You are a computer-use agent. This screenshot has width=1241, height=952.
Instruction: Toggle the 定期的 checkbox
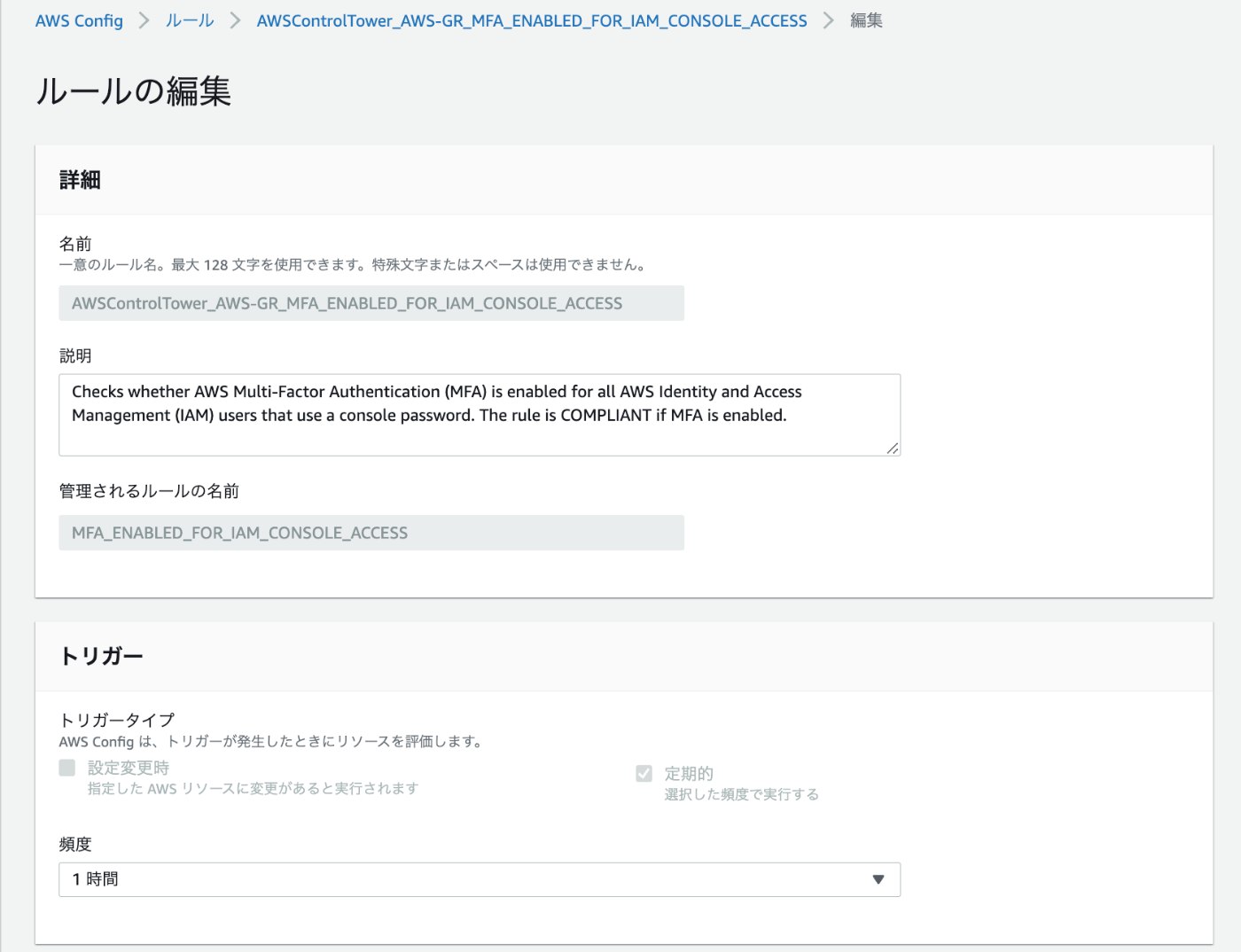coord(644,774)
